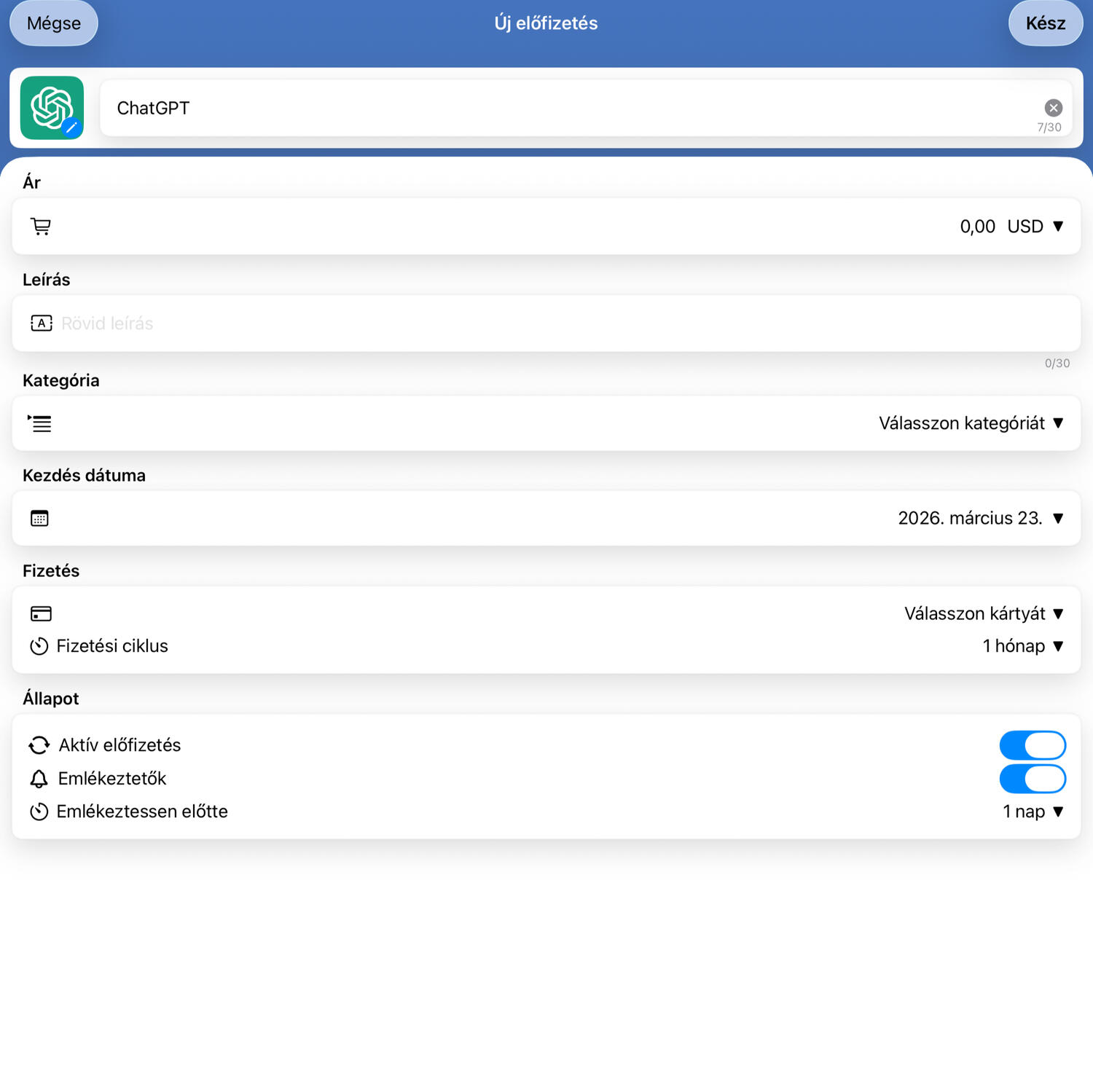Change the 1 hónap payment cycle
Image resolution: width=1093 pixels, height=1092 pixels.
[1022, 646]
